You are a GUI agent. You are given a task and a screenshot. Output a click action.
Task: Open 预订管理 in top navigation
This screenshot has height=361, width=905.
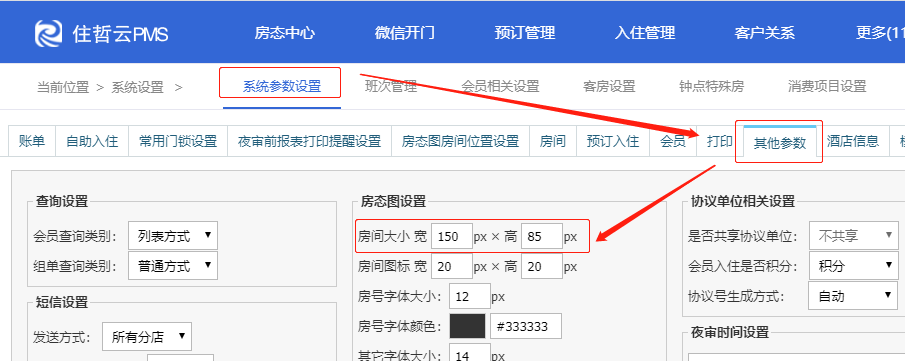525,33
